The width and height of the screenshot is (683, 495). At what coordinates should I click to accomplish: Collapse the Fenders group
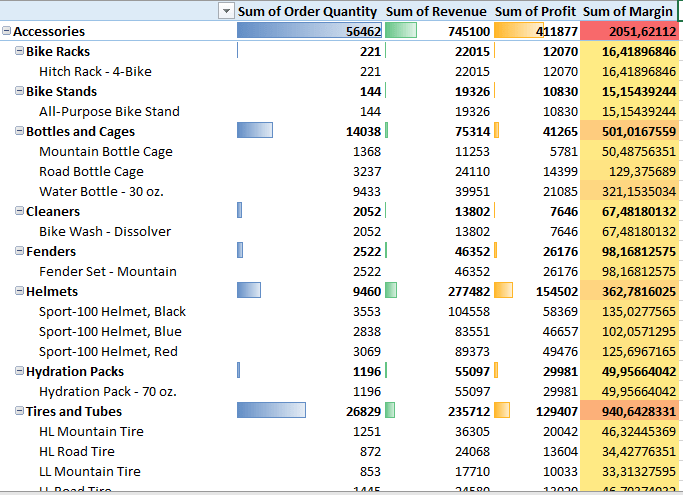(19, 251)
